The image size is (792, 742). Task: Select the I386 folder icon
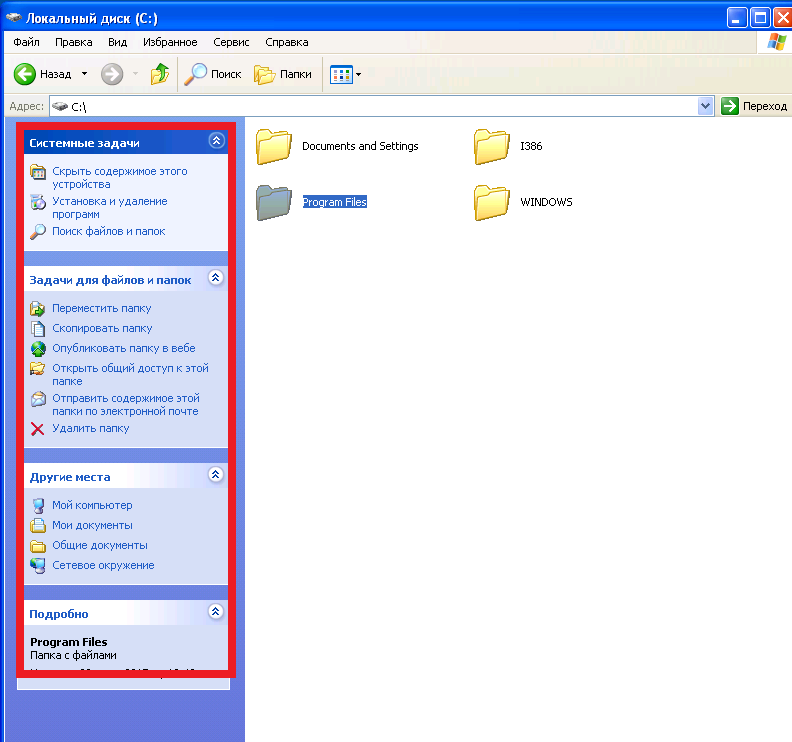[492, 146]
